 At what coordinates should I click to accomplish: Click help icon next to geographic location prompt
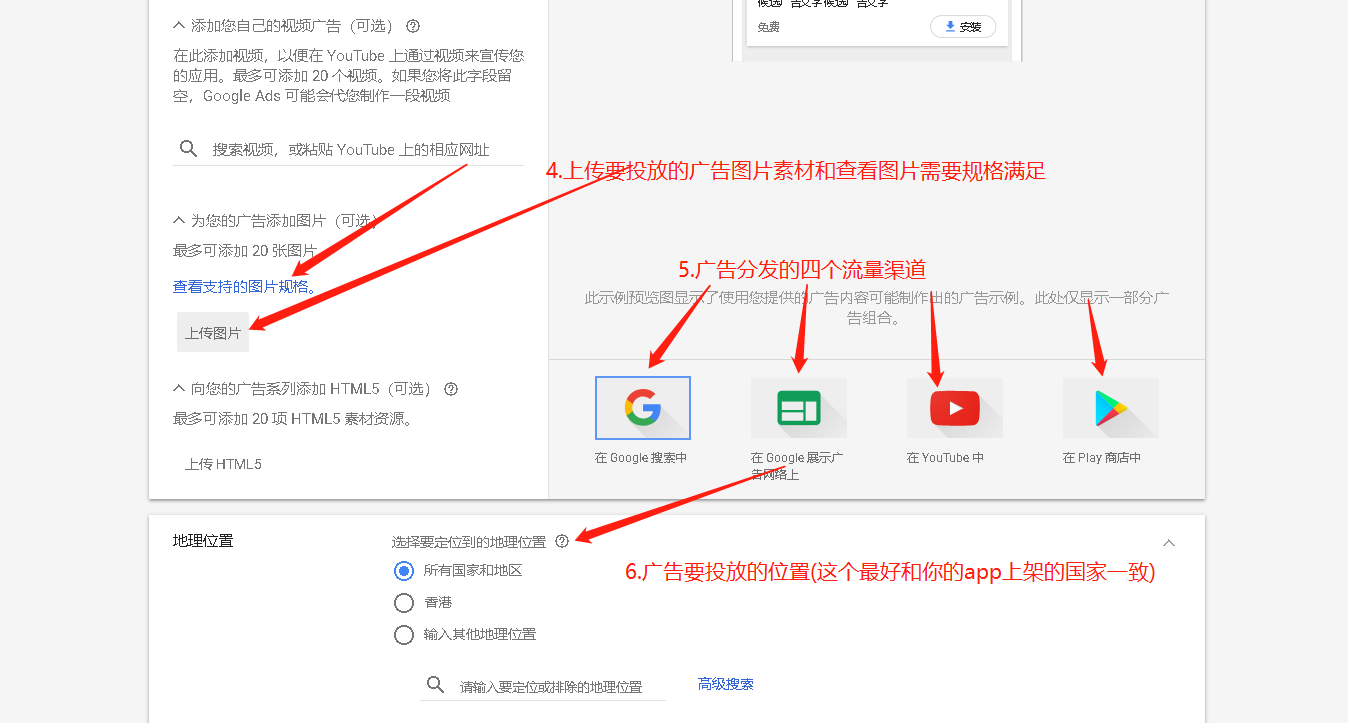pos(562,541)
